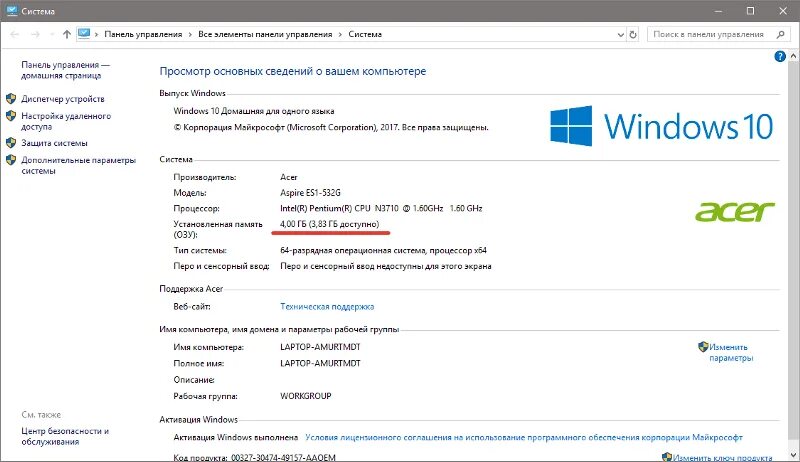Open Настройка удаленного доступа link

pyautogui.click(x=66, y=121)
